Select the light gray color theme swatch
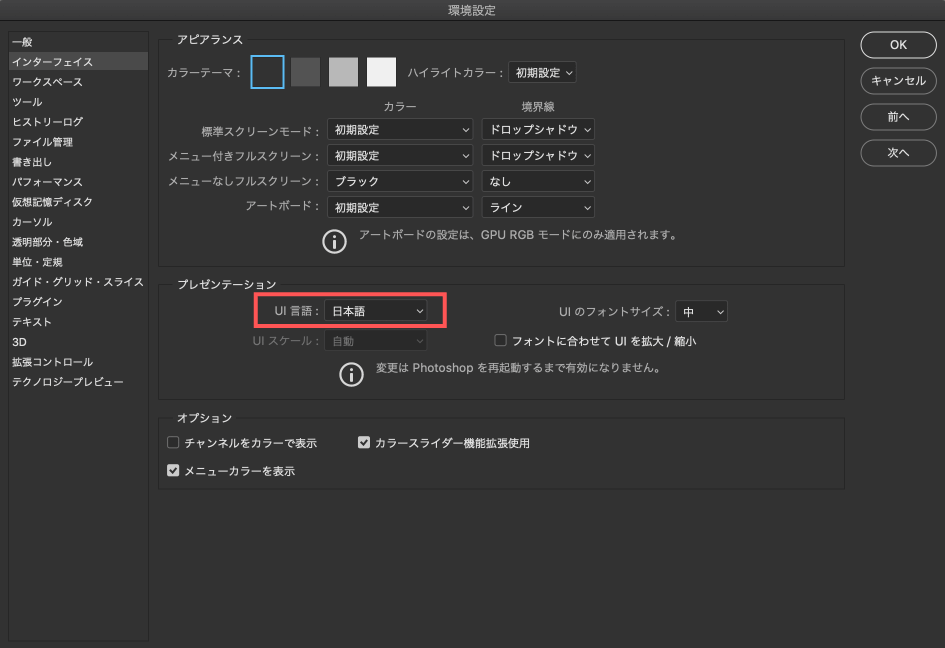 point(344,72)
